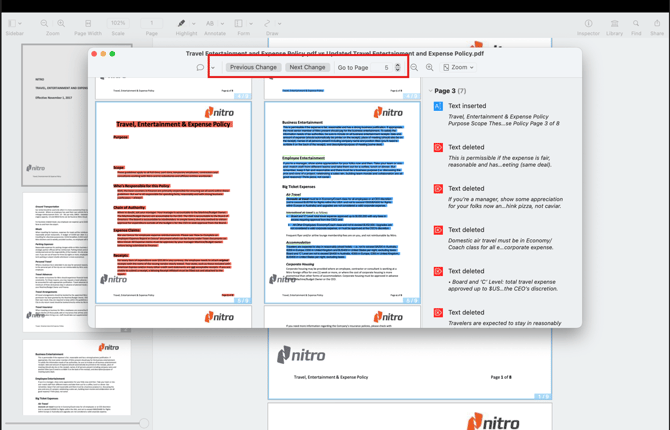
Task: Open the comment filter dropdown arrow
Action: pos(213,68)
